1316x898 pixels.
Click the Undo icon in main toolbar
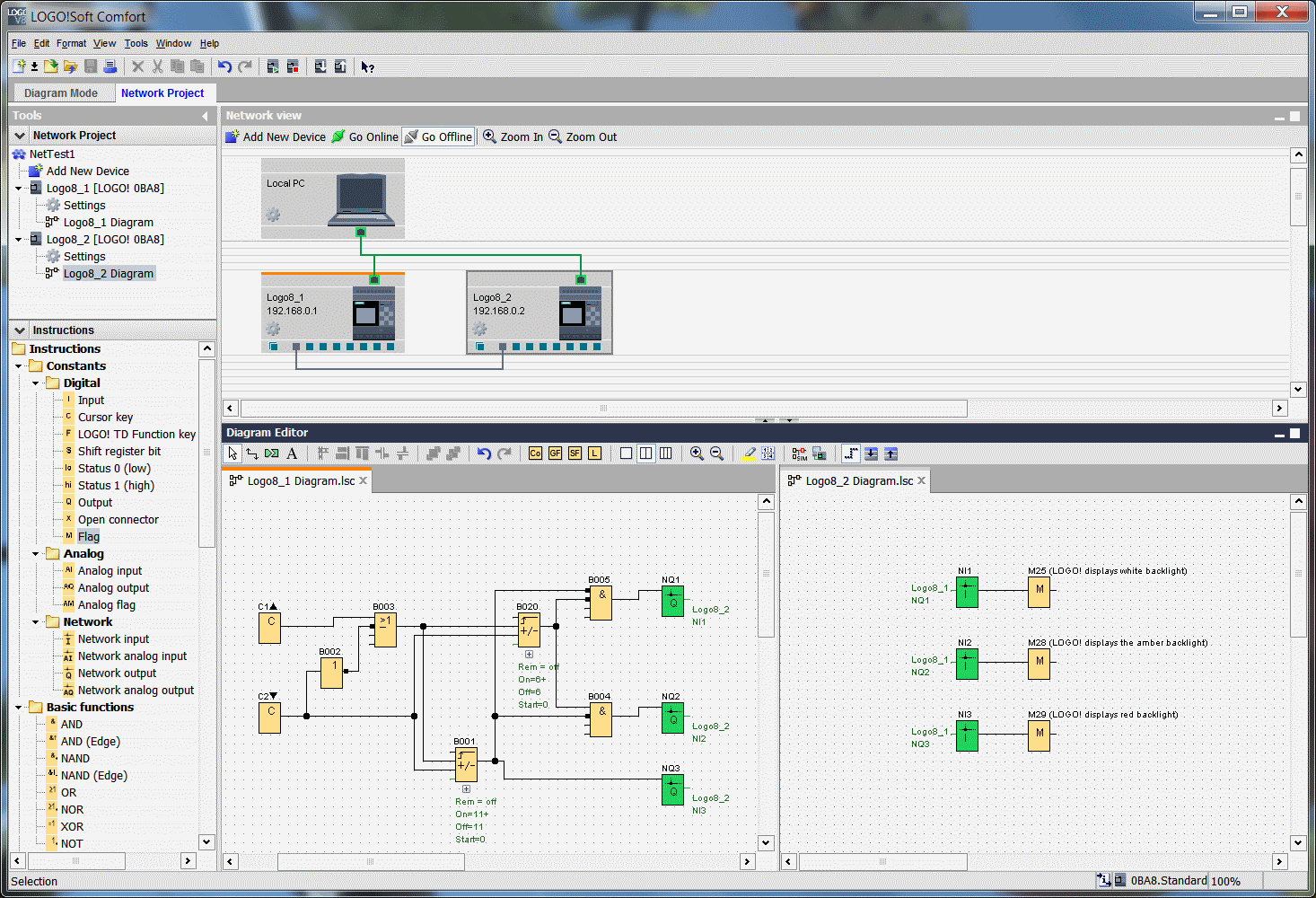tap(224, 66)
